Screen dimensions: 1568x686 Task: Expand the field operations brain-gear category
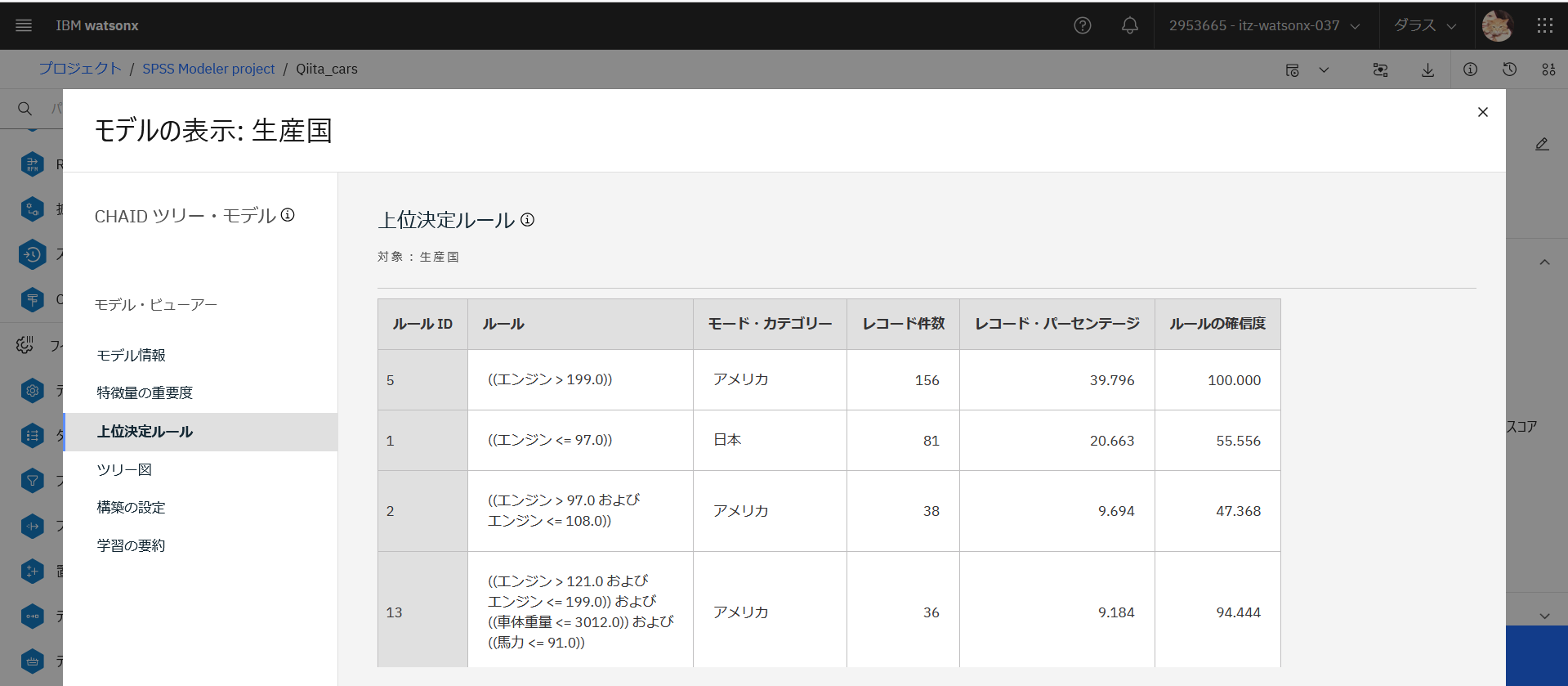tap(25, 345)
